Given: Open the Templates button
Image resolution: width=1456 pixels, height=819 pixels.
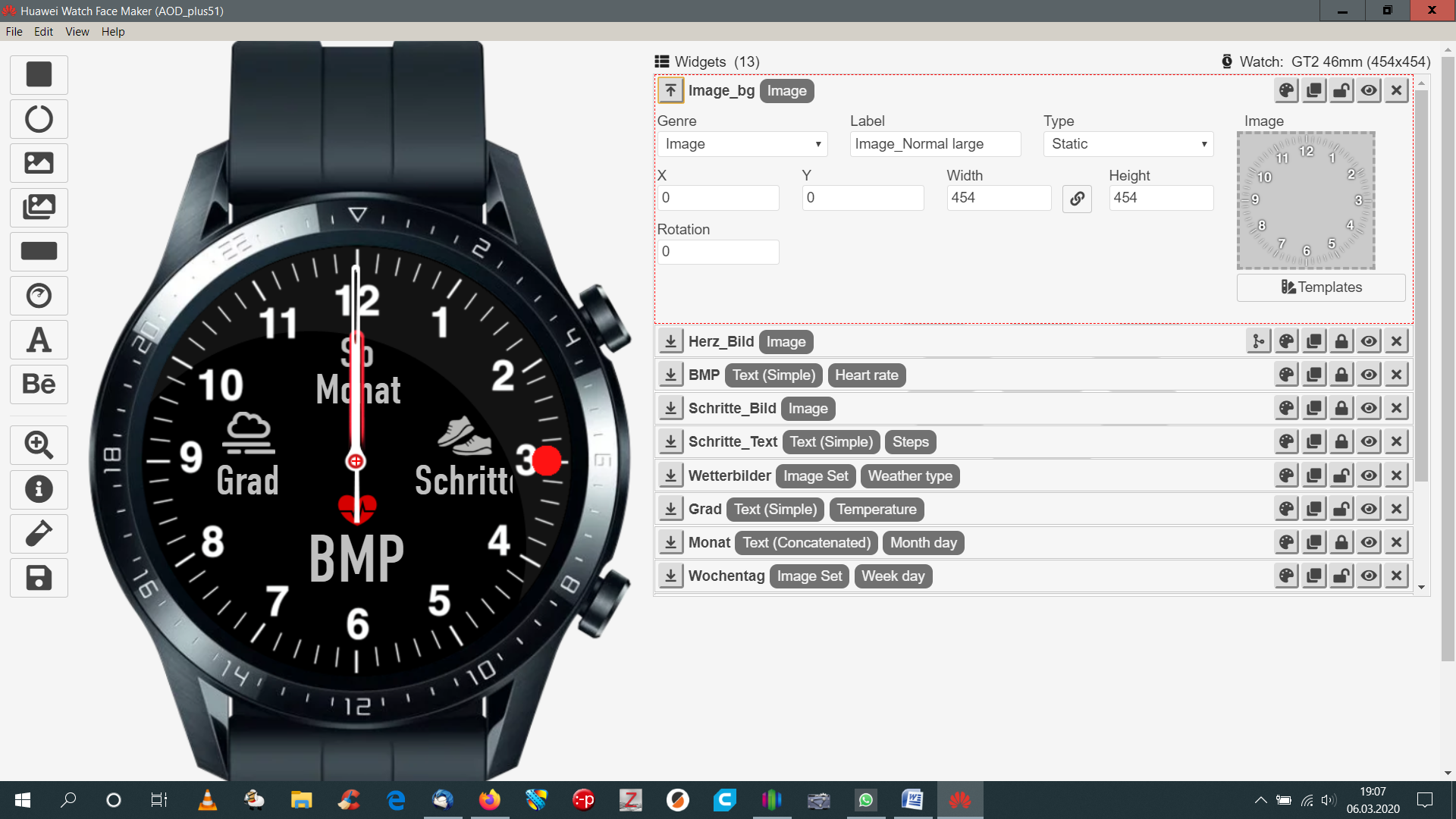Looking at the screenshot, I should click(x=1321, y=287).
